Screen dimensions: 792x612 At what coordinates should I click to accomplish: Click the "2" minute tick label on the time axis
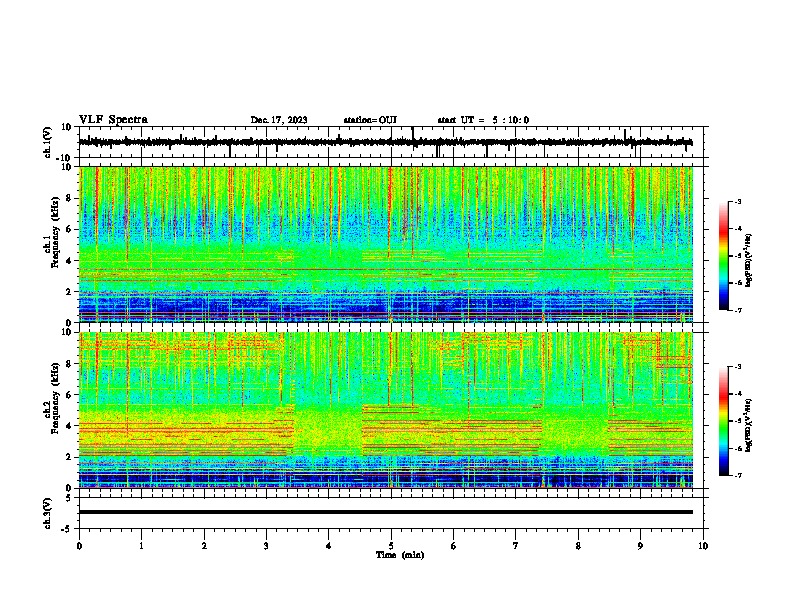[x=204, y=546]
